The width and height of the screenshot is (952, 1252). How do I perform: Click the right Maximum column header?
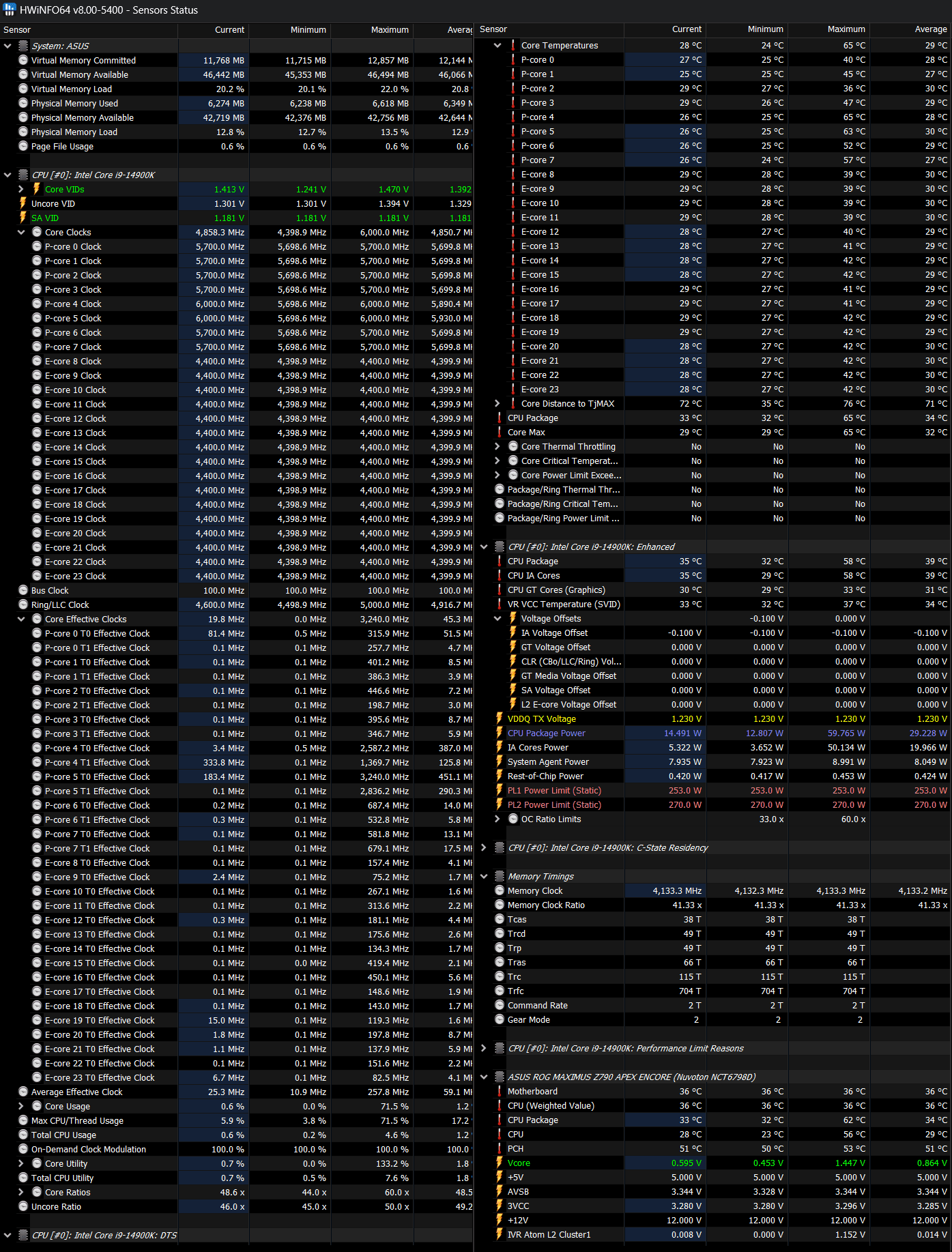pyautogui.click(x=829, y=29)
